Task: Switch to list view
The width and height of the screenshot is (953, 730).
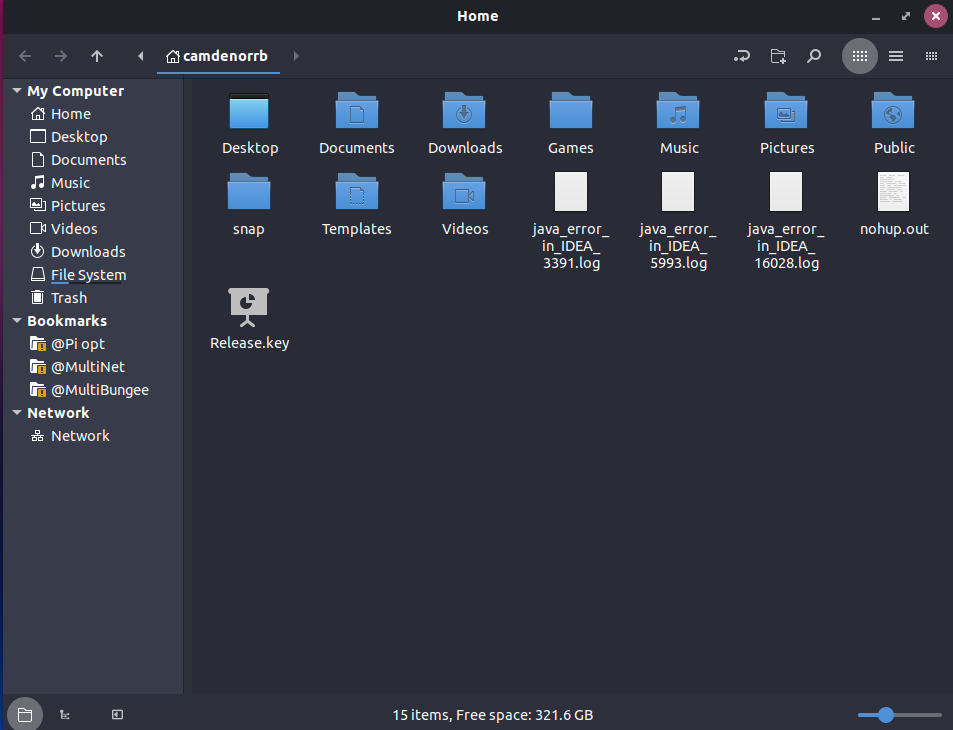Action: pos(896,56)
